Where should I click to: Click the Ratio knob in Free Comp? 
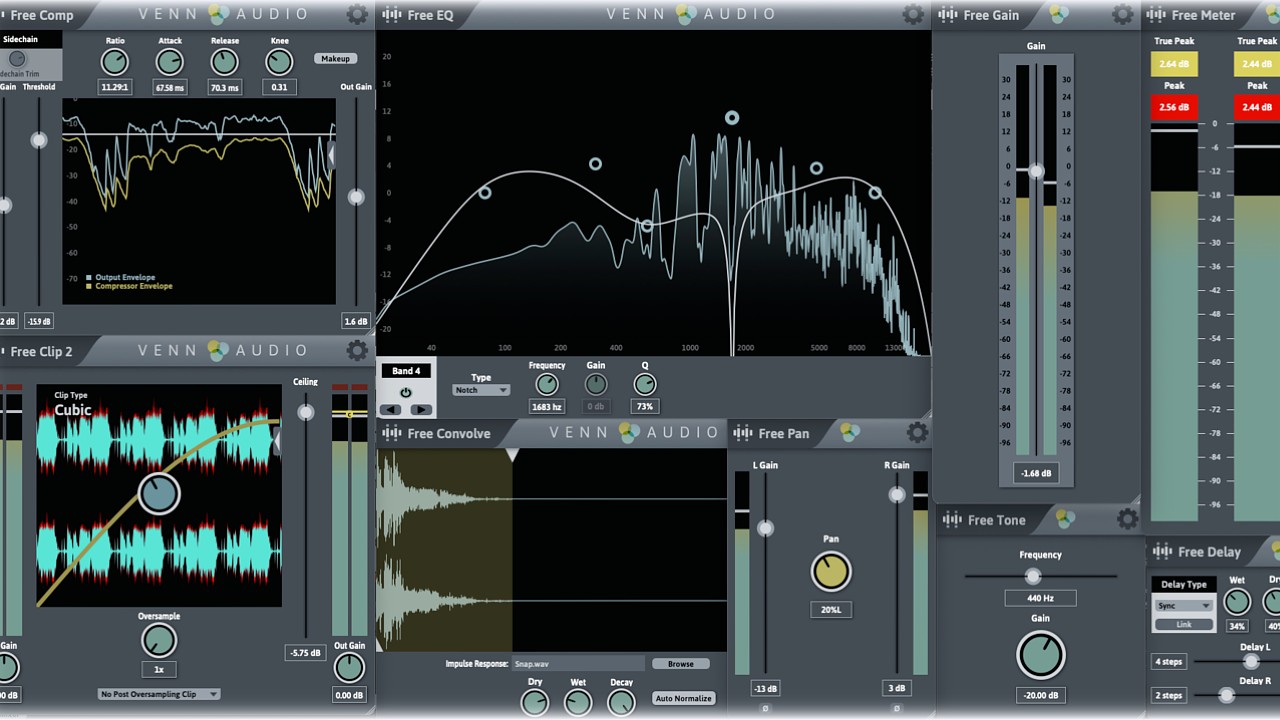115,62
